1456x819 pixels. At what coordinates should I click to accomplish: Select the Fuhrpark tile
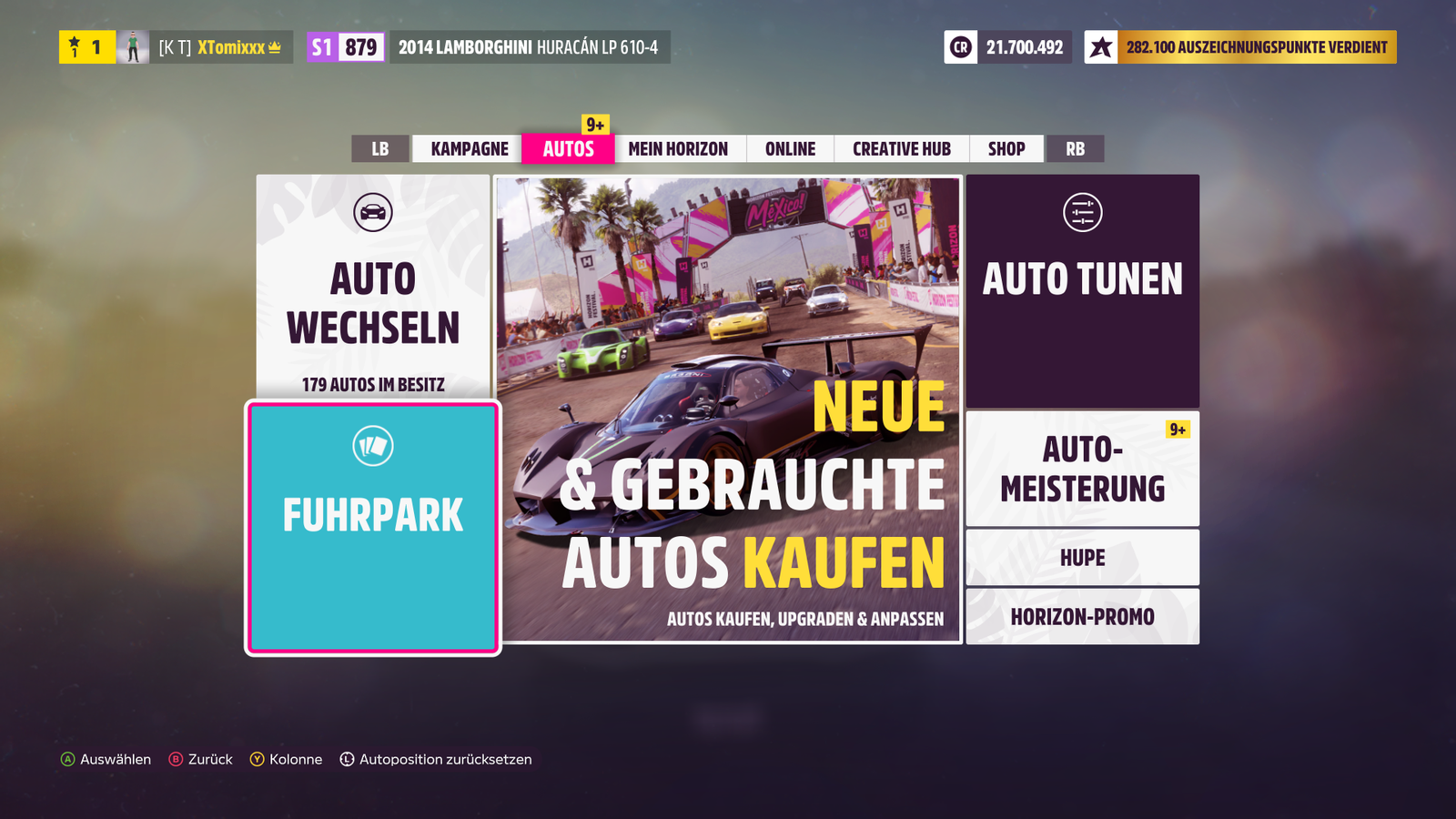[373, 528]
